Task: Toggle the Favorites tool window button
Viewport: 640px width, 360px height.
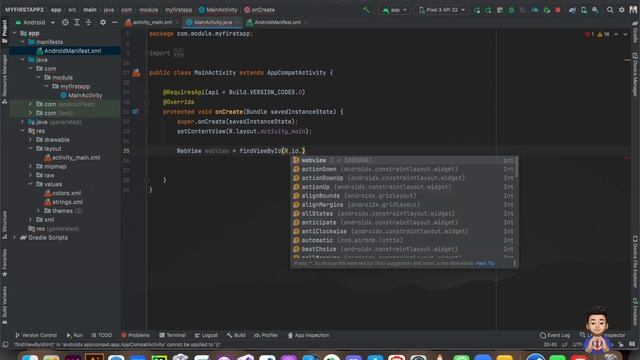Action: click(4, 262)
